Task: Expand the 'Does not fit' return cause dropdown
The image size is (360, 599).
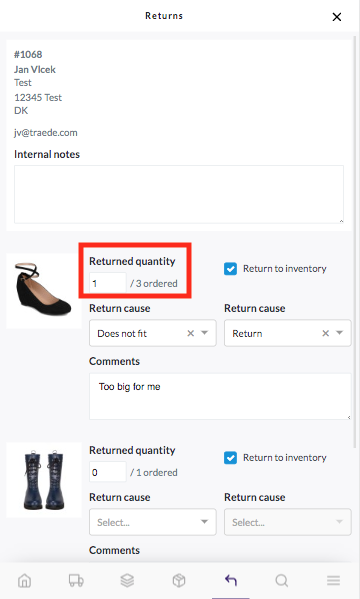Action: coord(205,333)
